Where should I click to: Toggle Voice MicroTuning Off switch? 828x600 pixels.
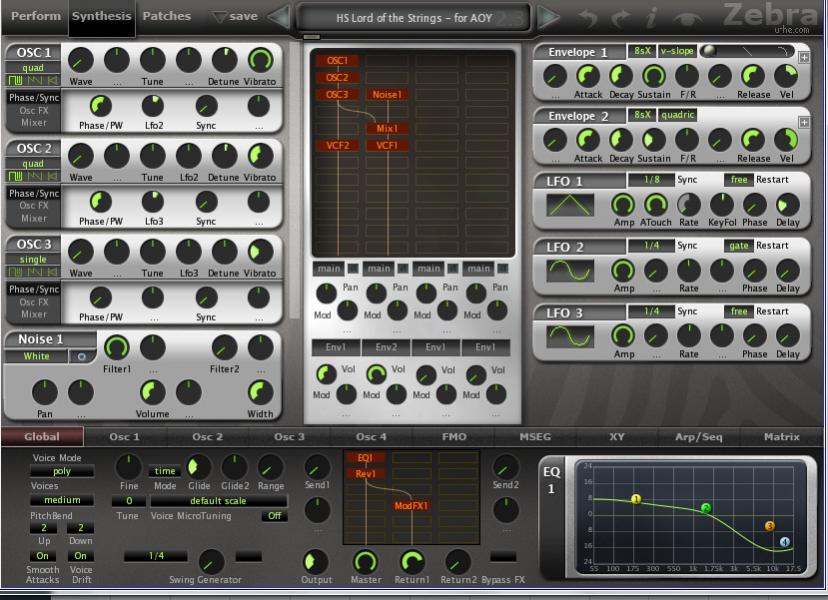275,515
